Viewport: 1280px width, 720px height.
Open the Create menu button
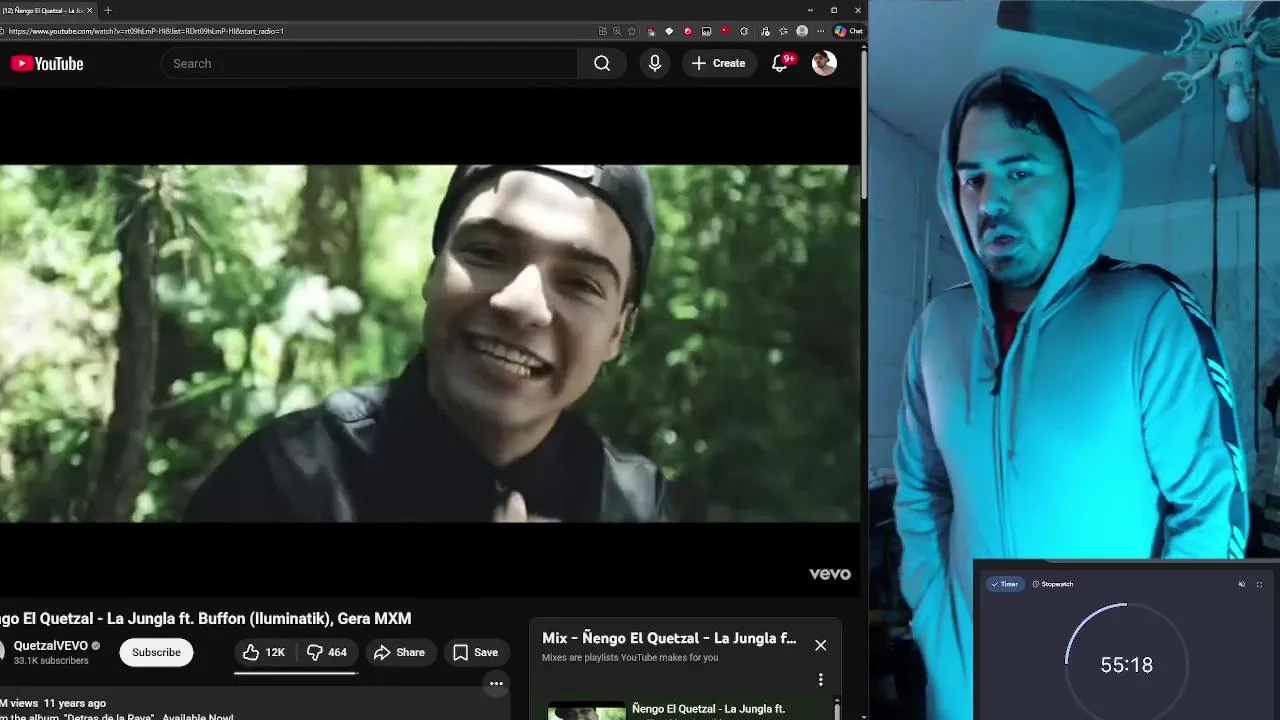(x=718, y=63)
